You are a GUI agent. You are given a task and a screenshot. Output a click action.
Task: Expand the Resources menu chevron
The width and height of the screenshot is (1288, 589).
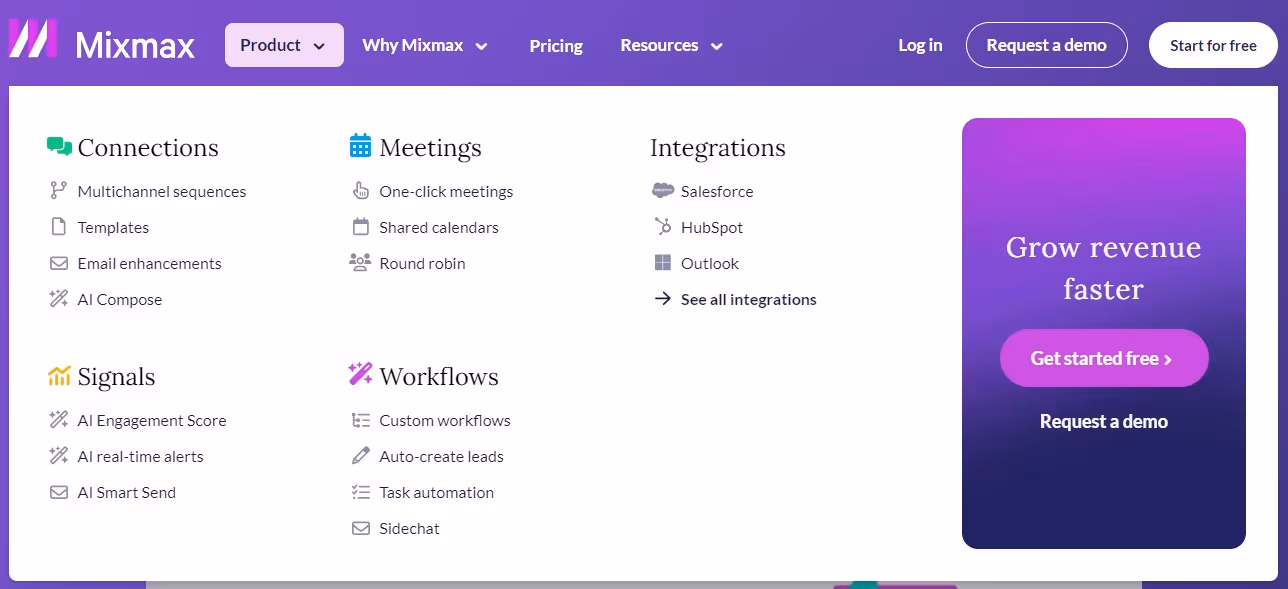tap(715, 46)
